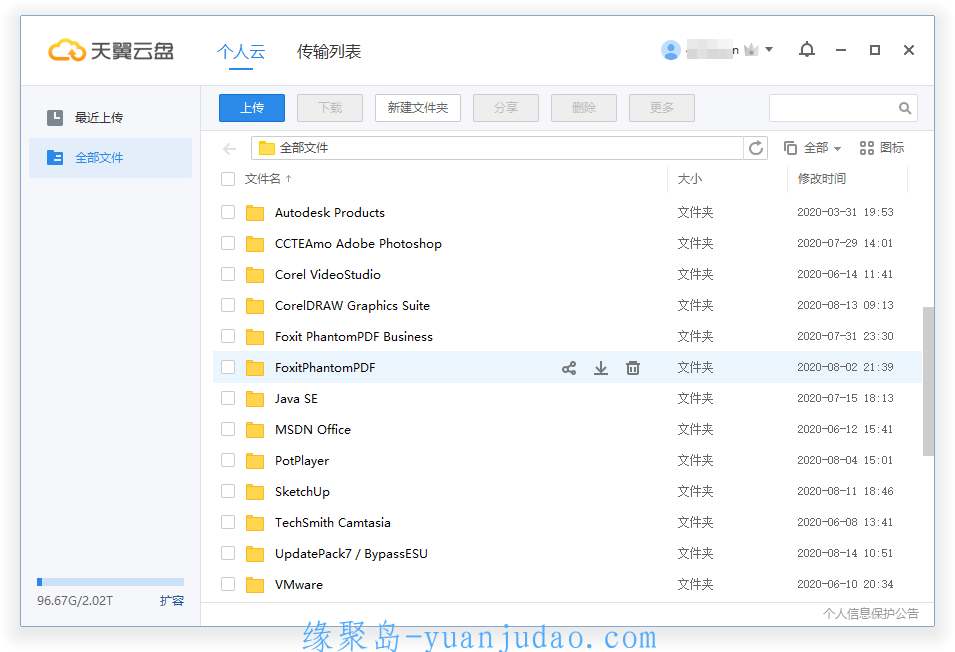Go back using the left arrow icon
The image size is (955, 652).
230,149
